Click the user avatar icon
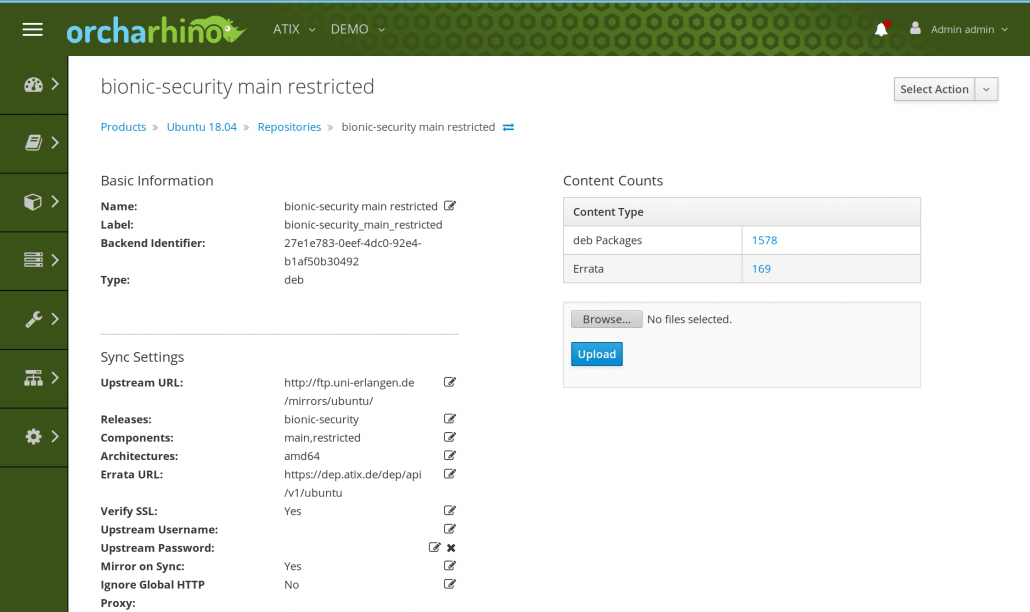1030x612 pixels. (x=915, y=28)
